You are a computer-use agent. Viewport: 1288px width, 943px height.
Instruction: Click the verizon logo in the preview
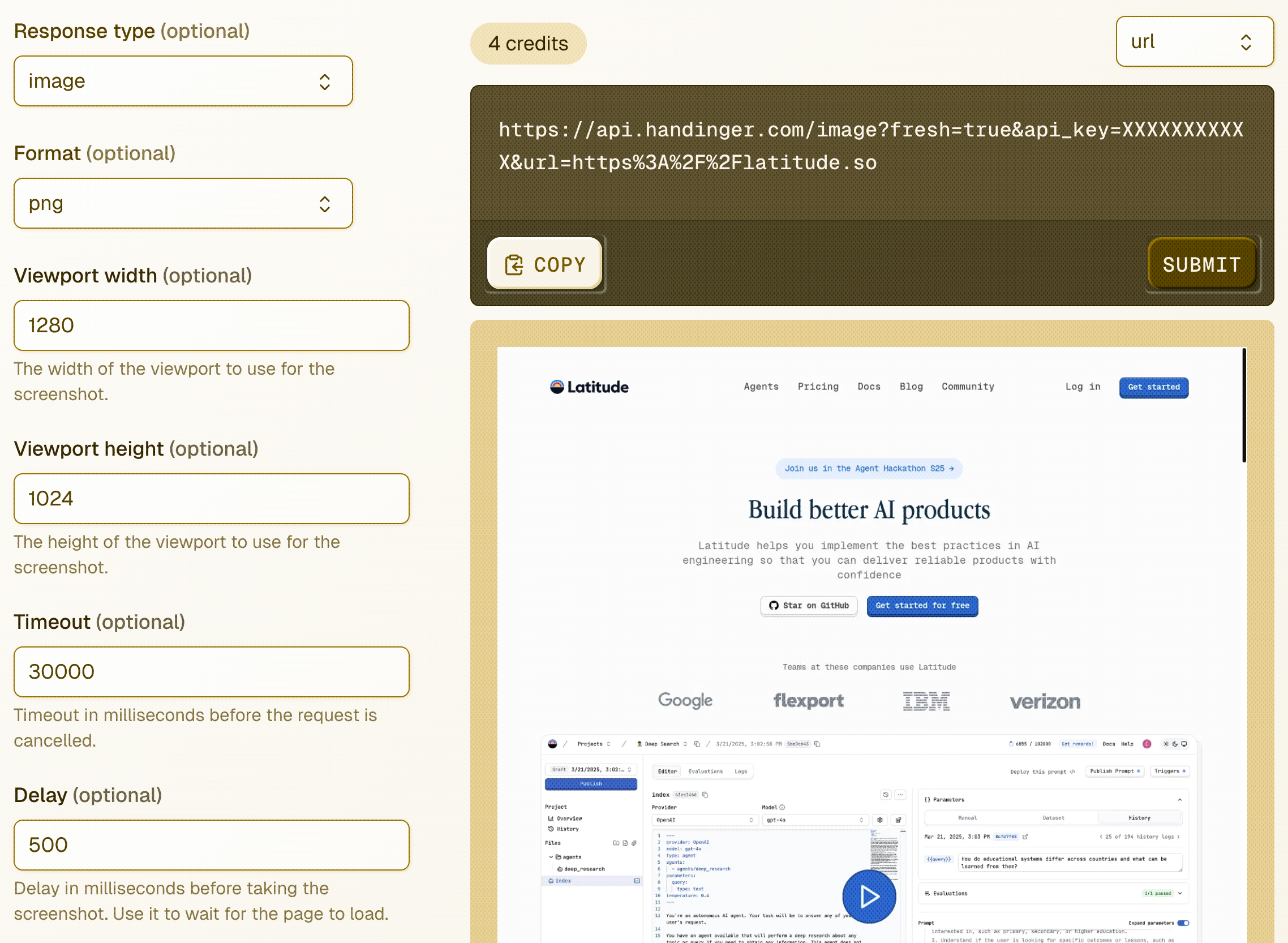(x=1045, y=701)
